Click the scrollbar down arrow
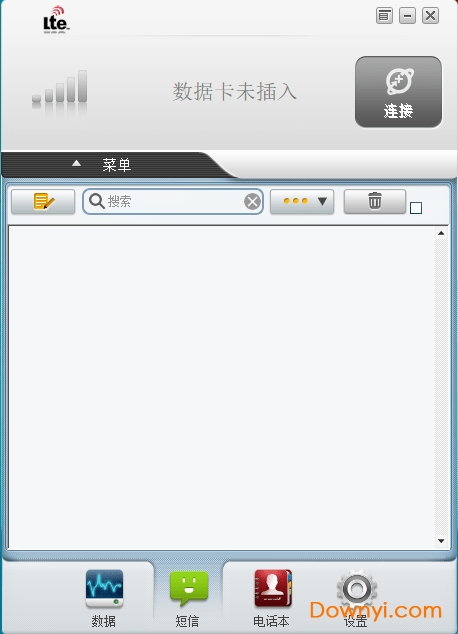Image resolution: width=458 pixels, height=634 pixels. [x=441, y=541]
